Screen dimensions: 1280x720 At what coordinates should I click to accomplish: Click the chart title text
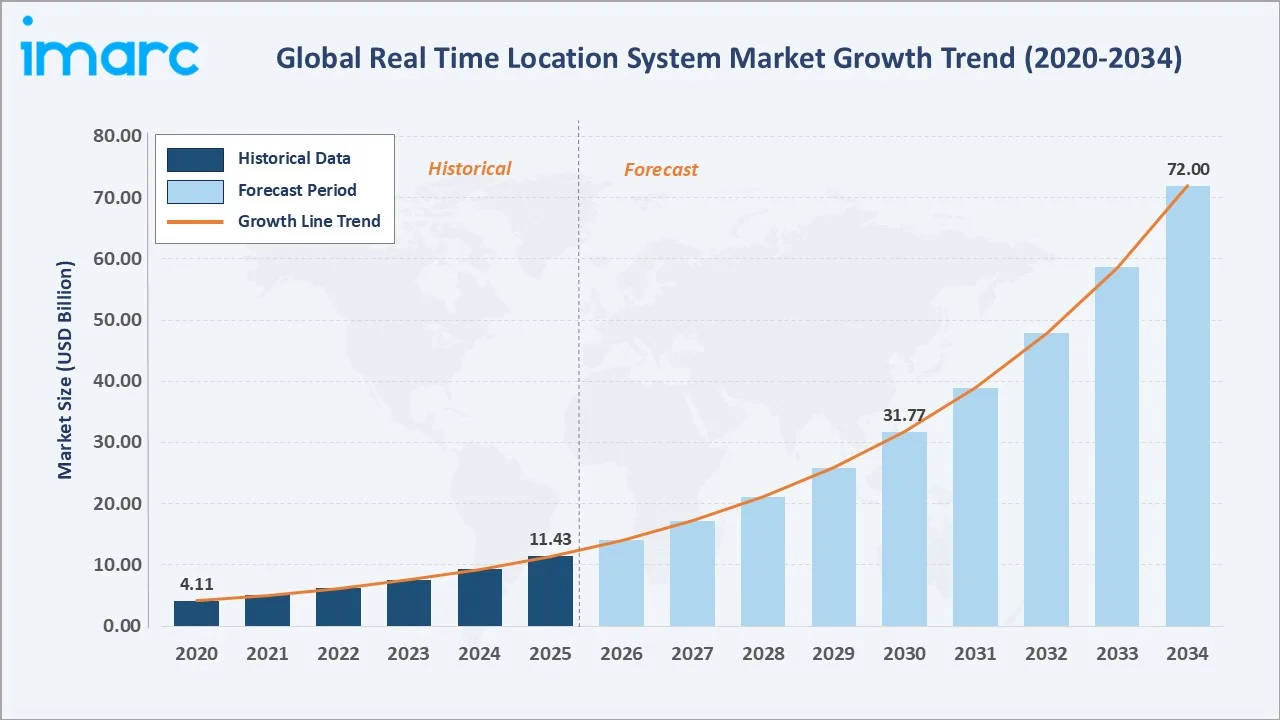click(x=729, y=57)
